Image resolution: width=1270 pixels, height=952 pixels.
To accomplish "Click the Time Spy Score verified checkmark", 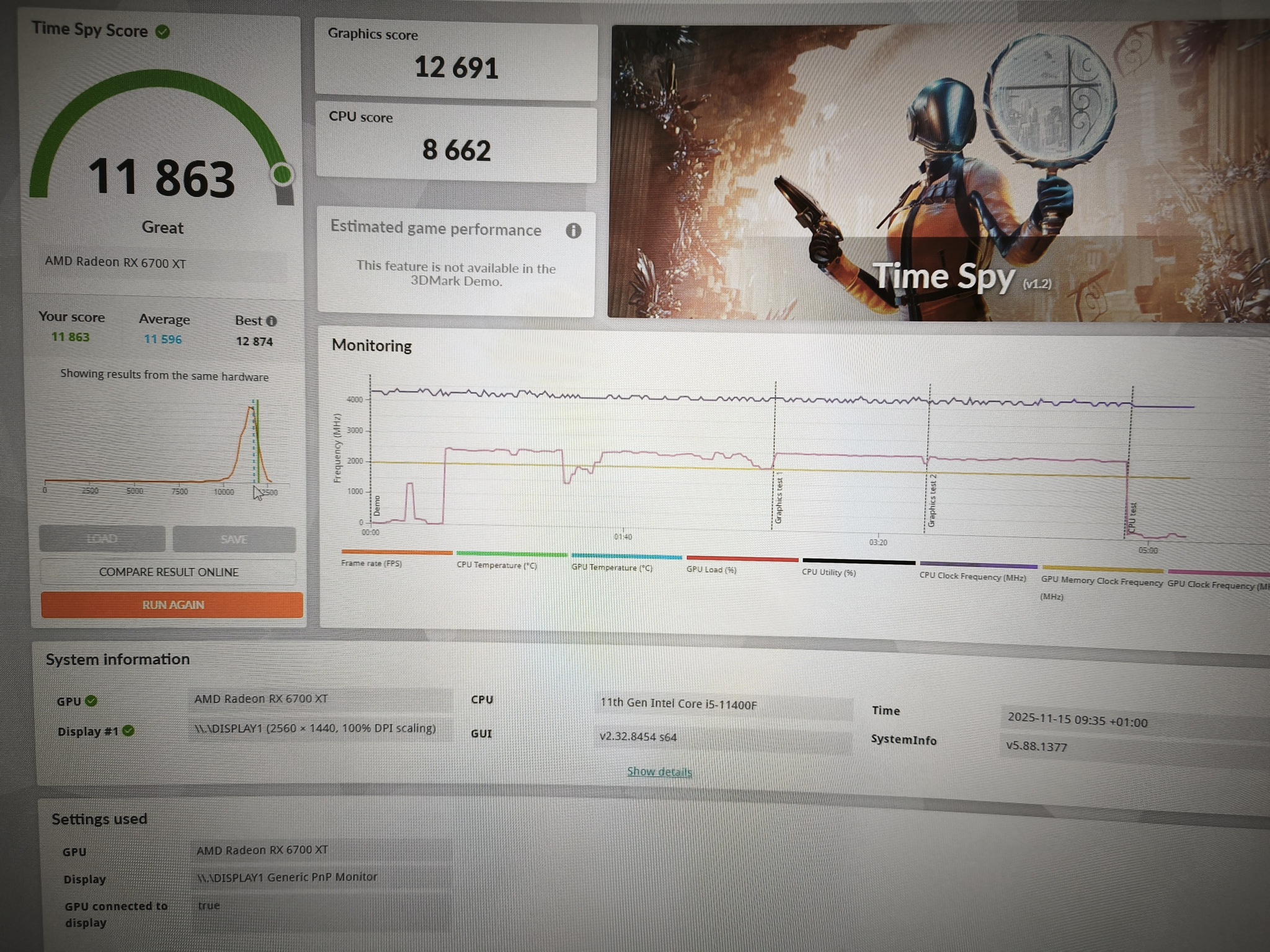I will pyautogui.click(x=162, y=32).
